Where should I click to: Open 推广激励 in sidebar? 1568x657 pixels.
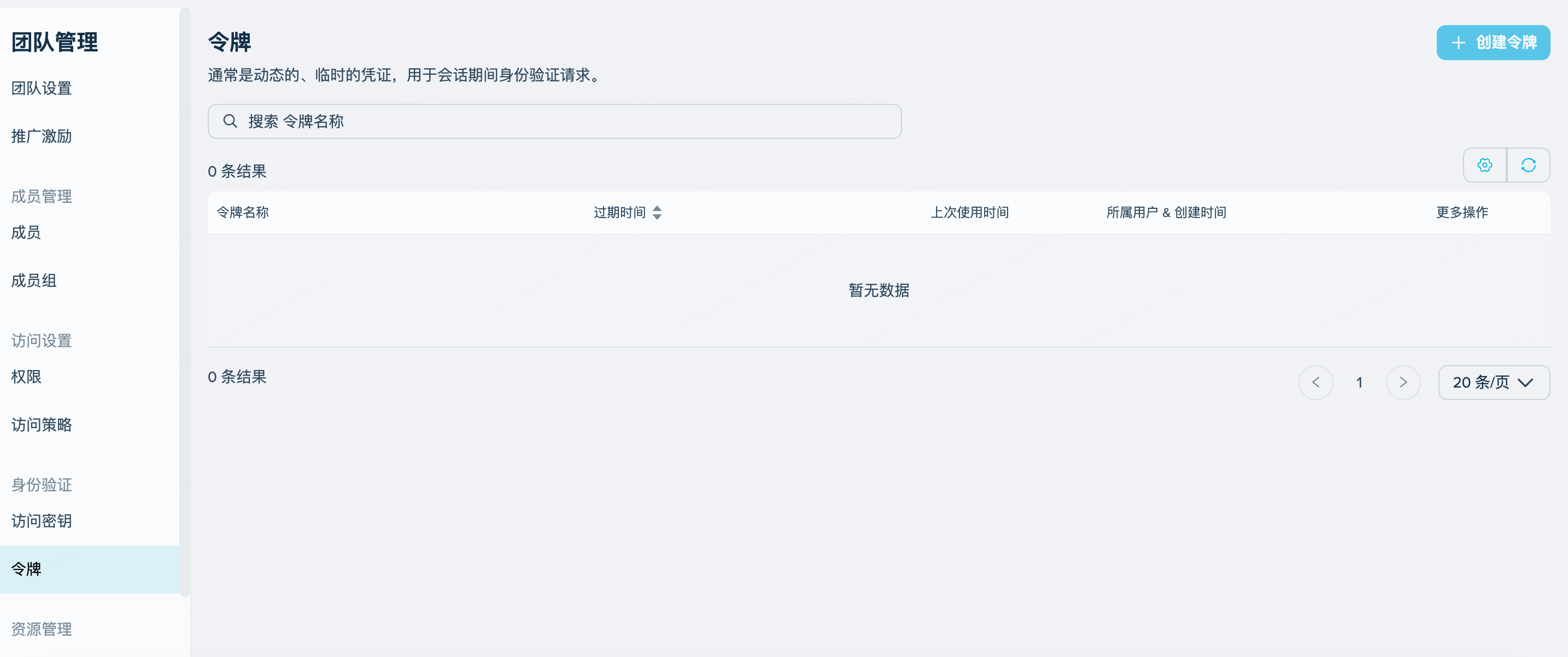pyautogui.click(x=42, y=136)
